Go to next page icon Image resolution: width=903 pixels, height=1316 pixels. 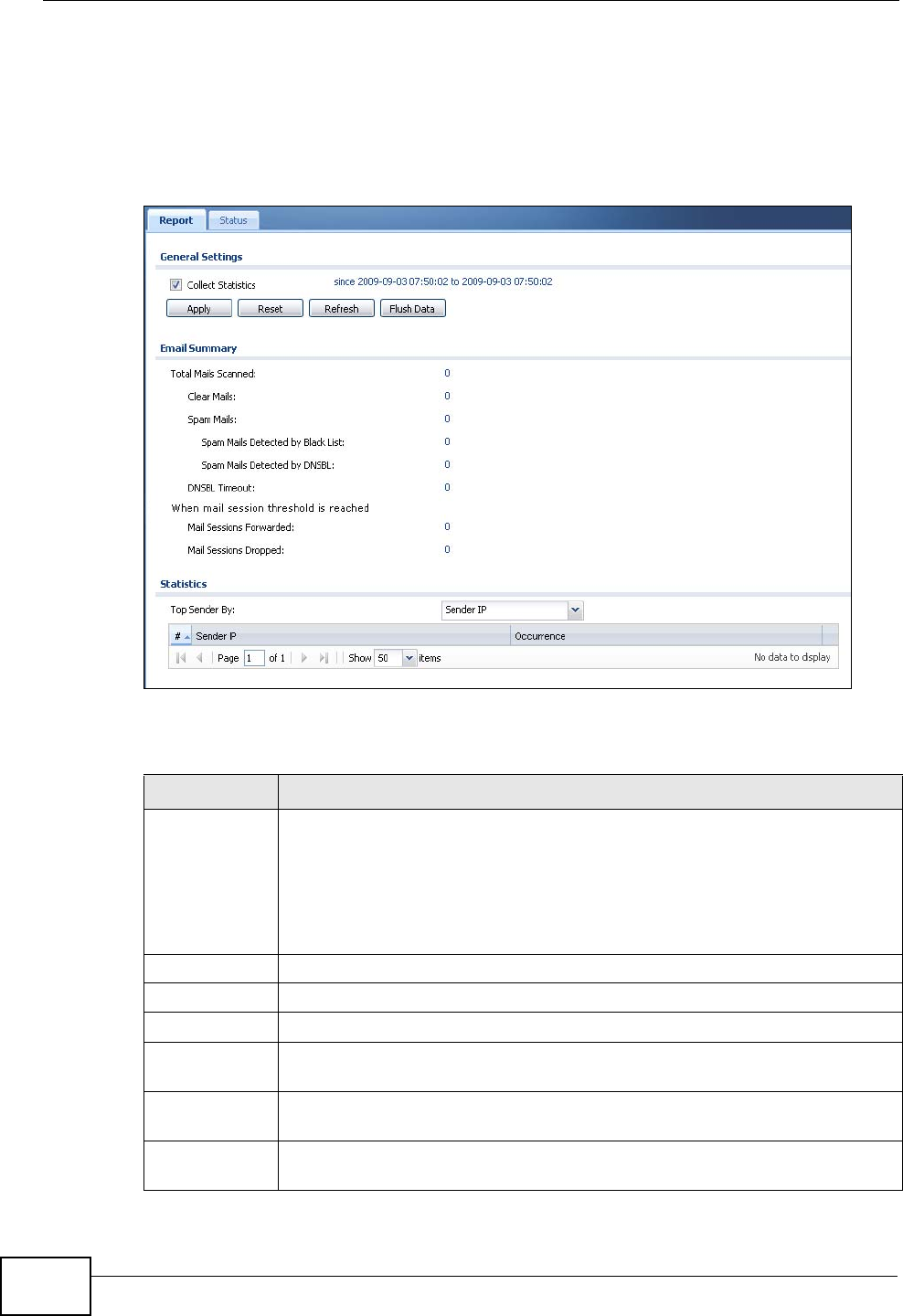click(x=304, y=658)
